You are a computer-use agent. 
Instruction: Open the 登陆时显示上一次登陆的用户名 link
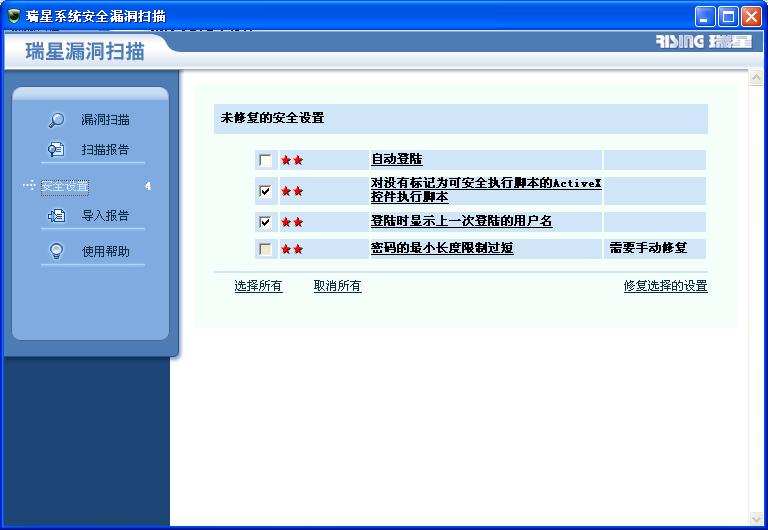pos(461,221)
